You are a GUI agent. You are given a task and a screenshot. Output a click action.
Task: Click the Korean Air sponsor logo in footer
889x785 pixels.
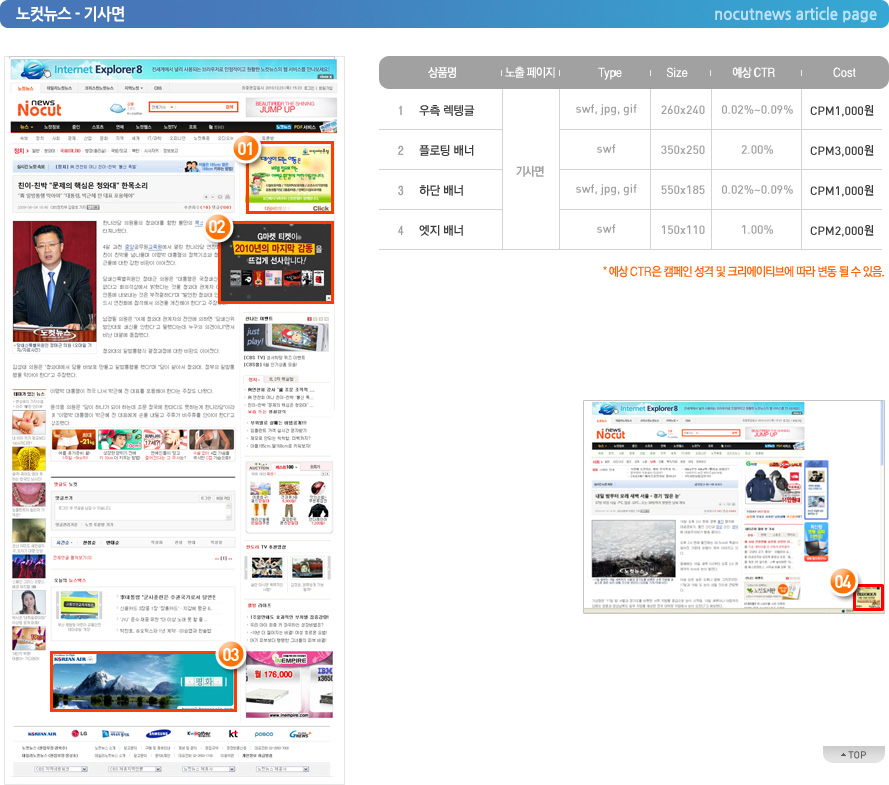43,733
